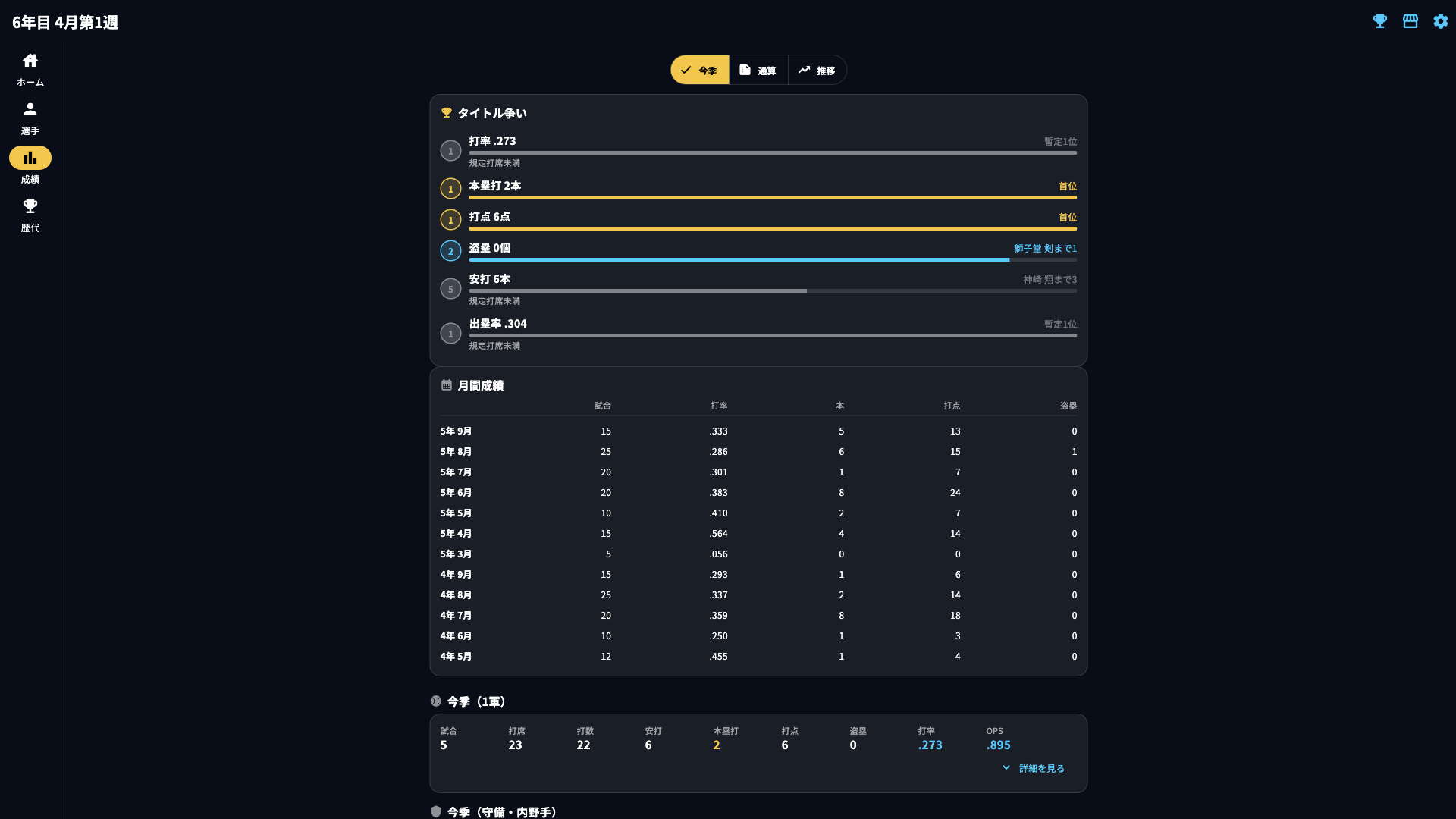
Task: Click the 神崎 翔まで3 label
Action: click(1050, 280)
